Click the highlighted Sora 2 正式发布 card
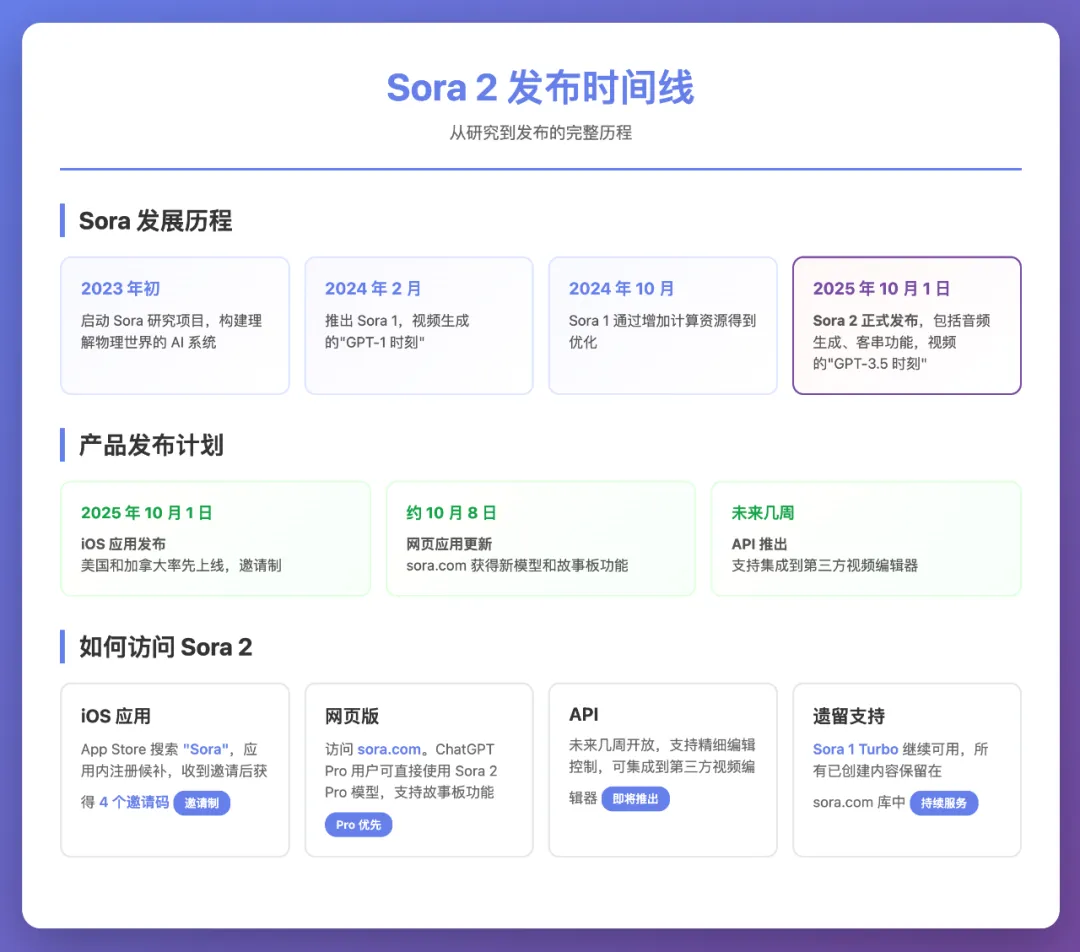 point(906,325)
